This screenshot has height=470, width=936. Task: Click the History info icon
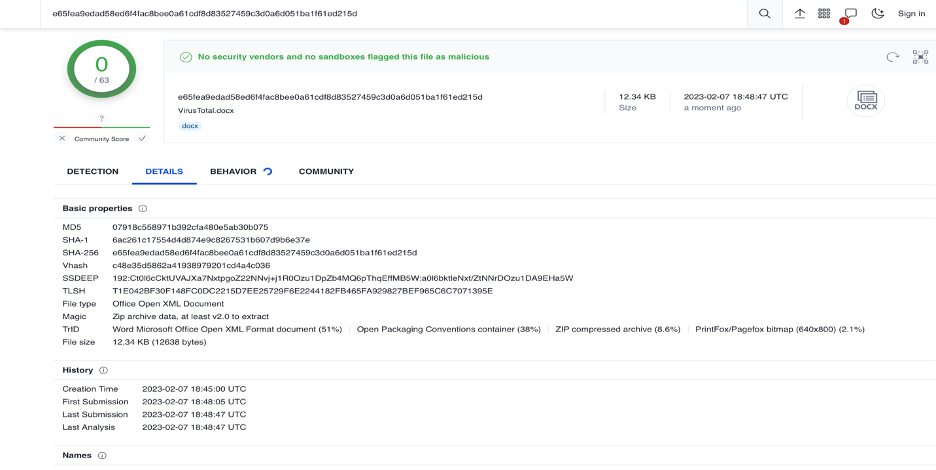[x=103, y=370]
